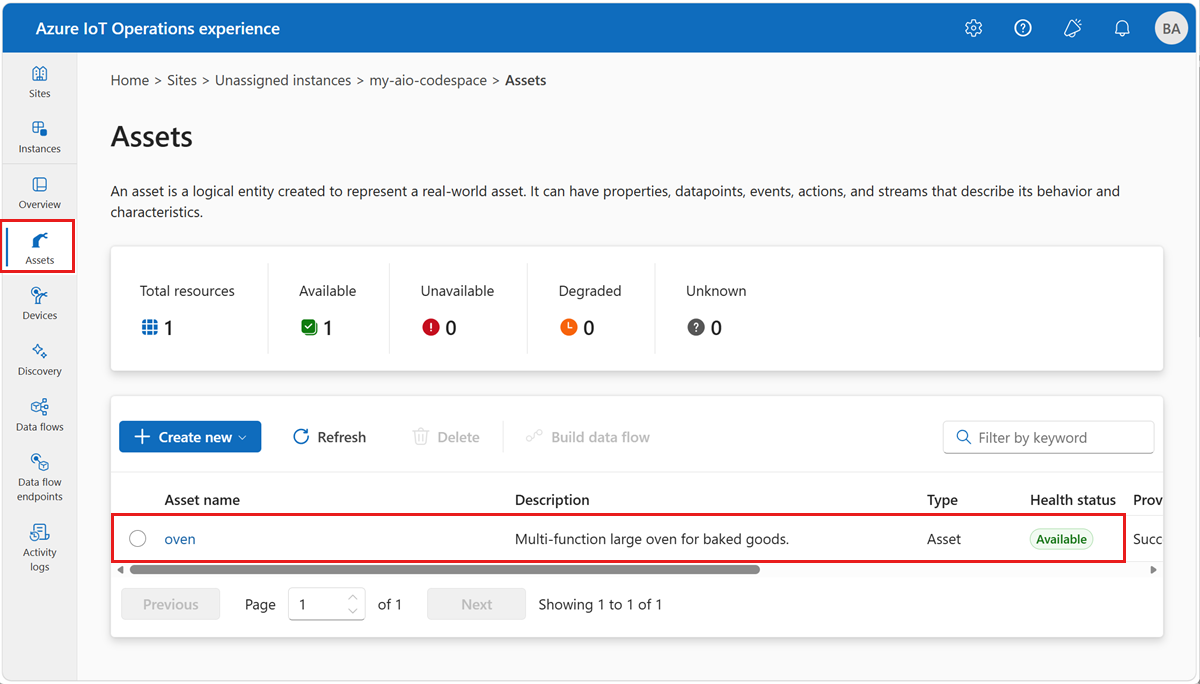Click the Asset name column header
1200x684 pixels.
tap(202, 500)
